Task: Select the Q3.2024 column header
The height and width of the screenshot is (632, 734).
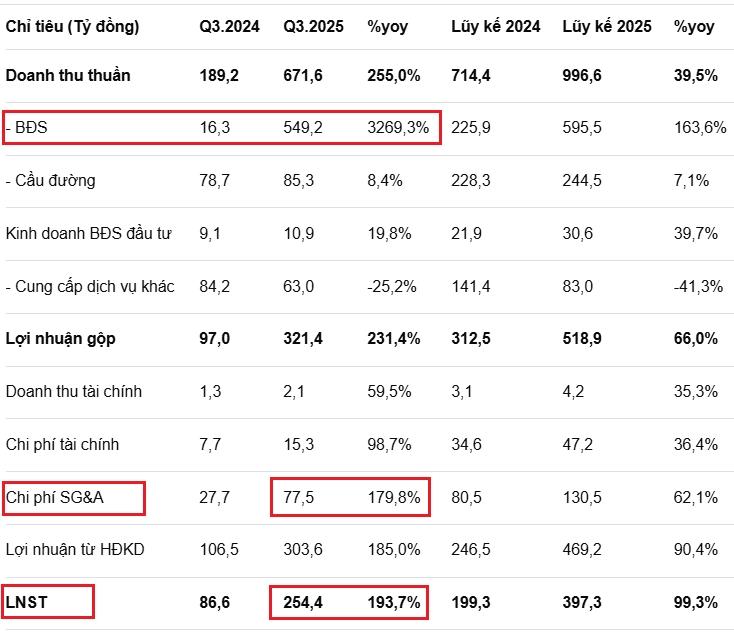Action: tap(229, 27)
